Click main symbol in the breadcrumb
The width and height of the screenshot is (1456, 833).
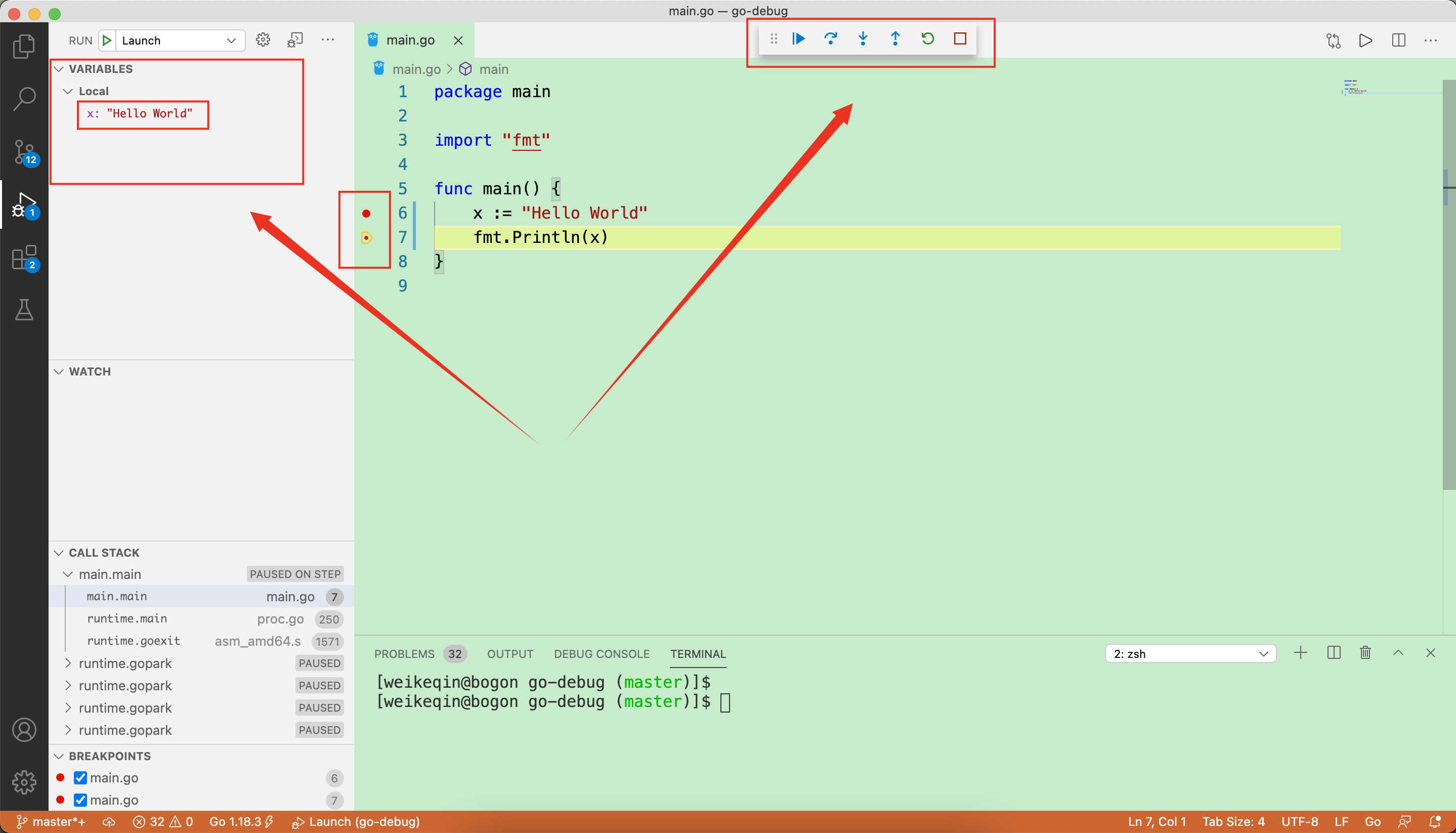[494, 69]
